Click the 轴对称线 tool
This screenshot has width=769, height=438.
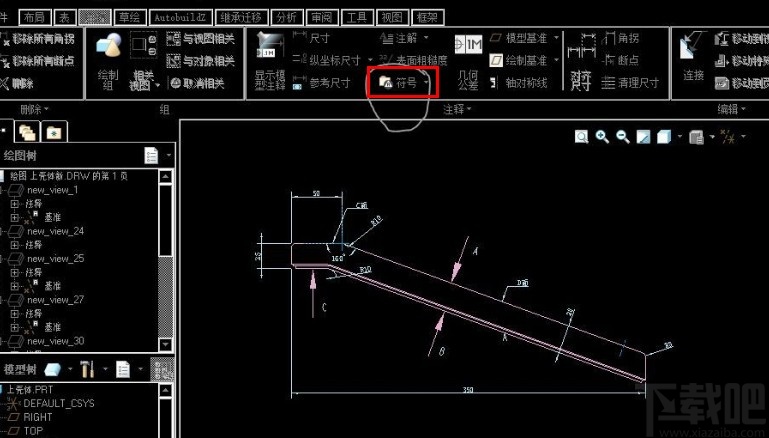coord(518,83)
